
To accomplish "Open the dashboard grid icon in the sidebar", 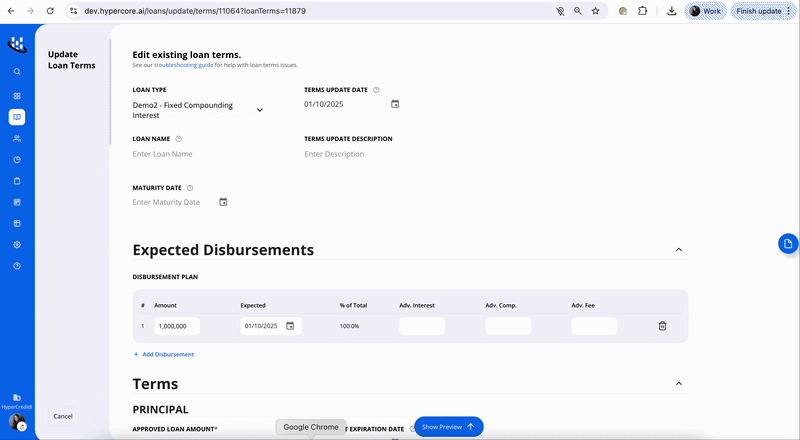I will point(17,96).
